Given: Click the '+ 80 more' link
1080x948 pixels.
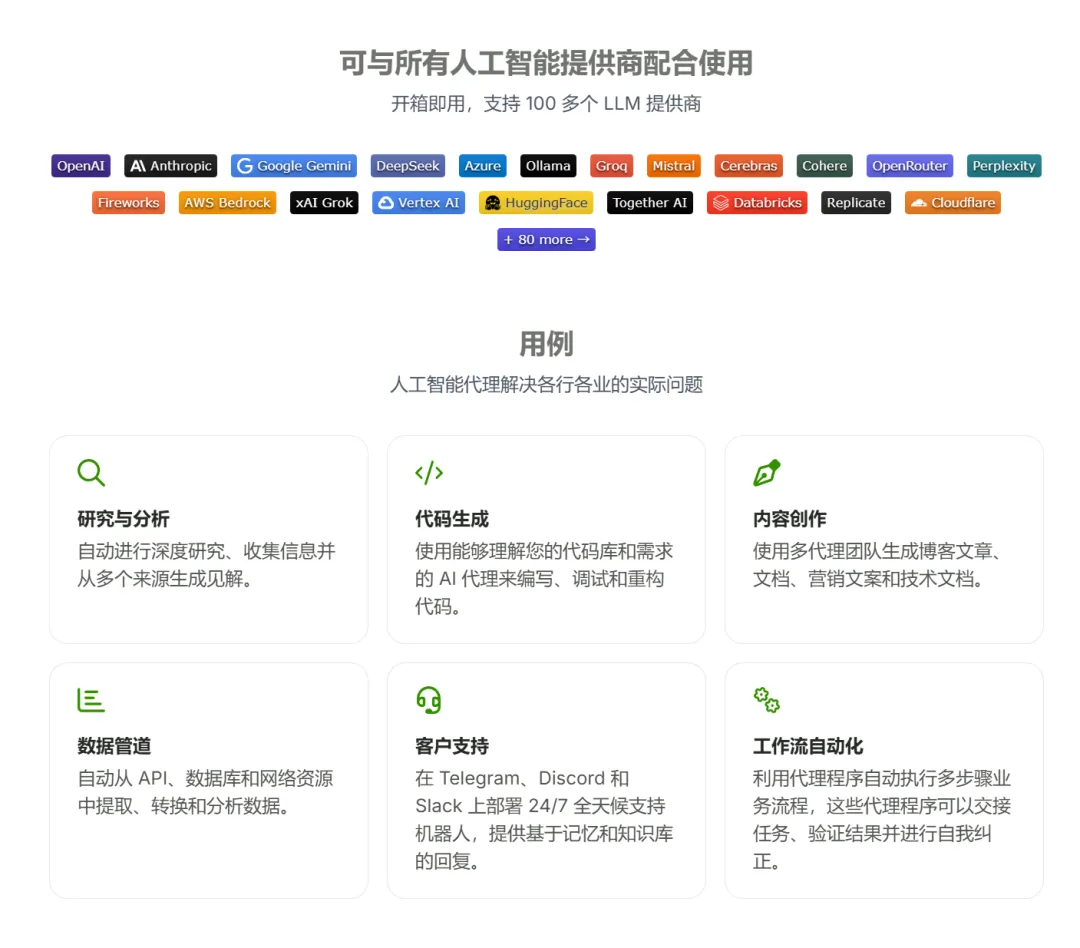Looking at the screenshot, I should [547, 240].
